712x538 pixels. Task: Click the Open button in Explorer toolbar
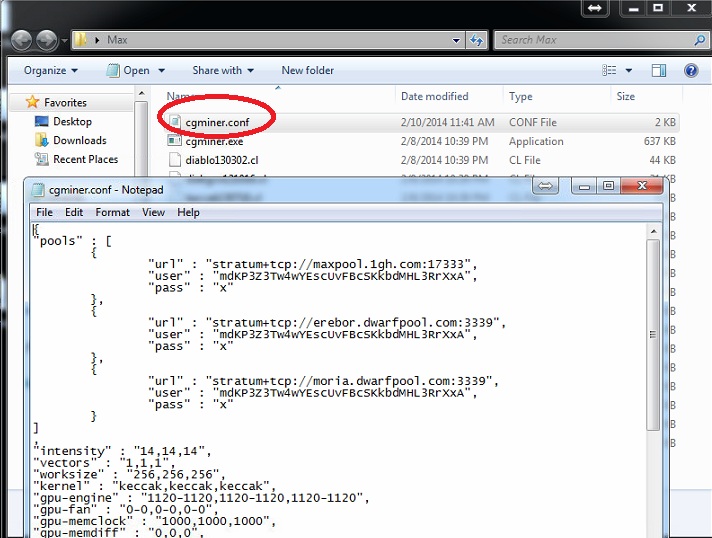tap(129, 70)
